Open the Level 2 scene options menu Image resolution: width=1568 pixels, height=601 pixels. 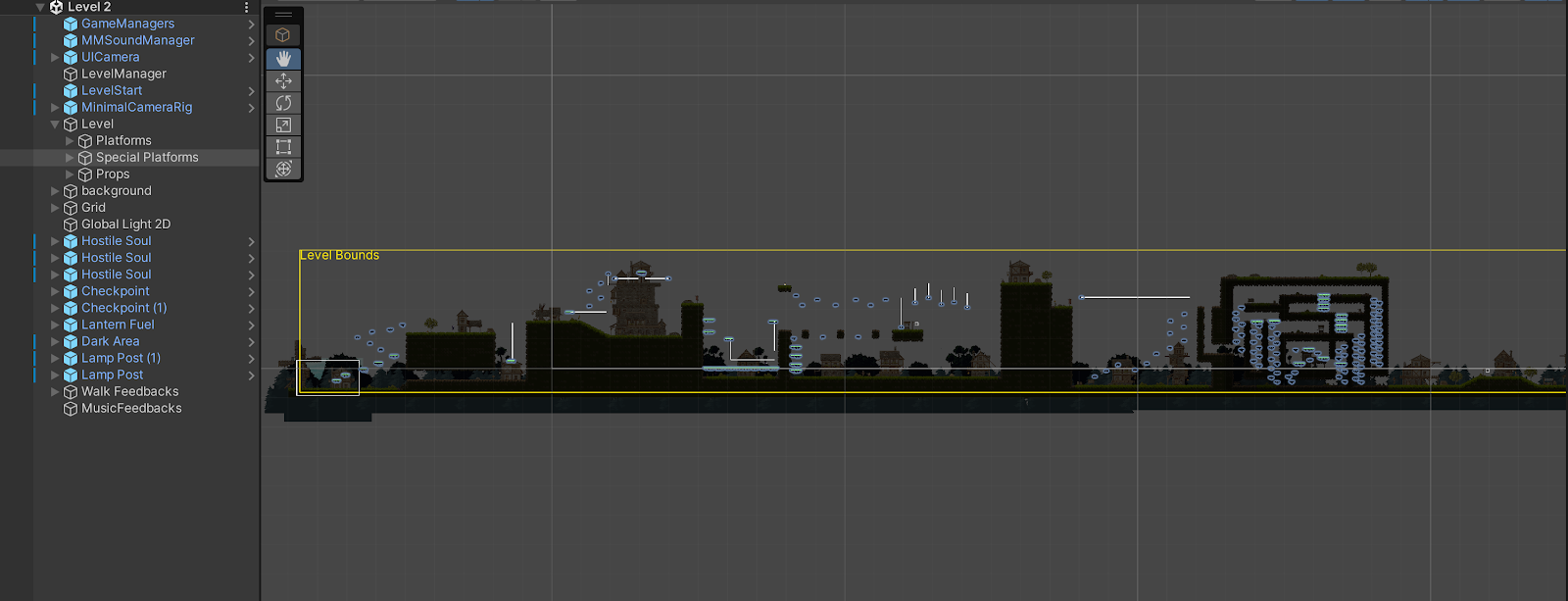point(246,7)
